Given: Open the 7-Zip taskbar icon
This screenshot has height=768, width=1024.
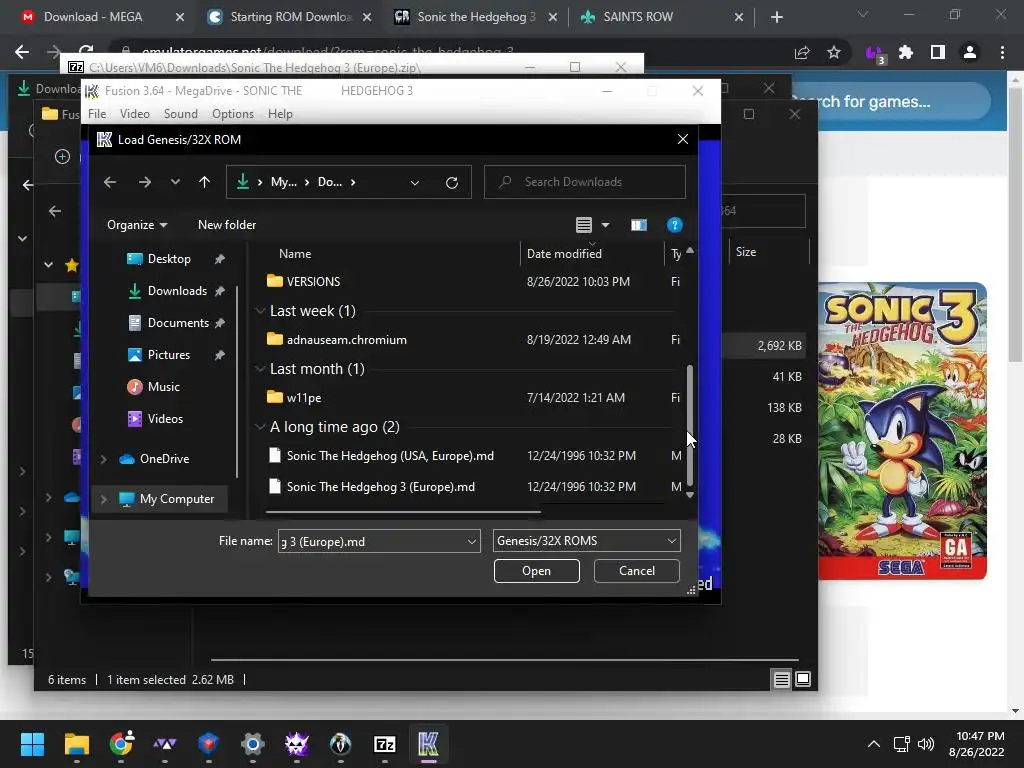Looking at the screenshot, I should (385, 744).
